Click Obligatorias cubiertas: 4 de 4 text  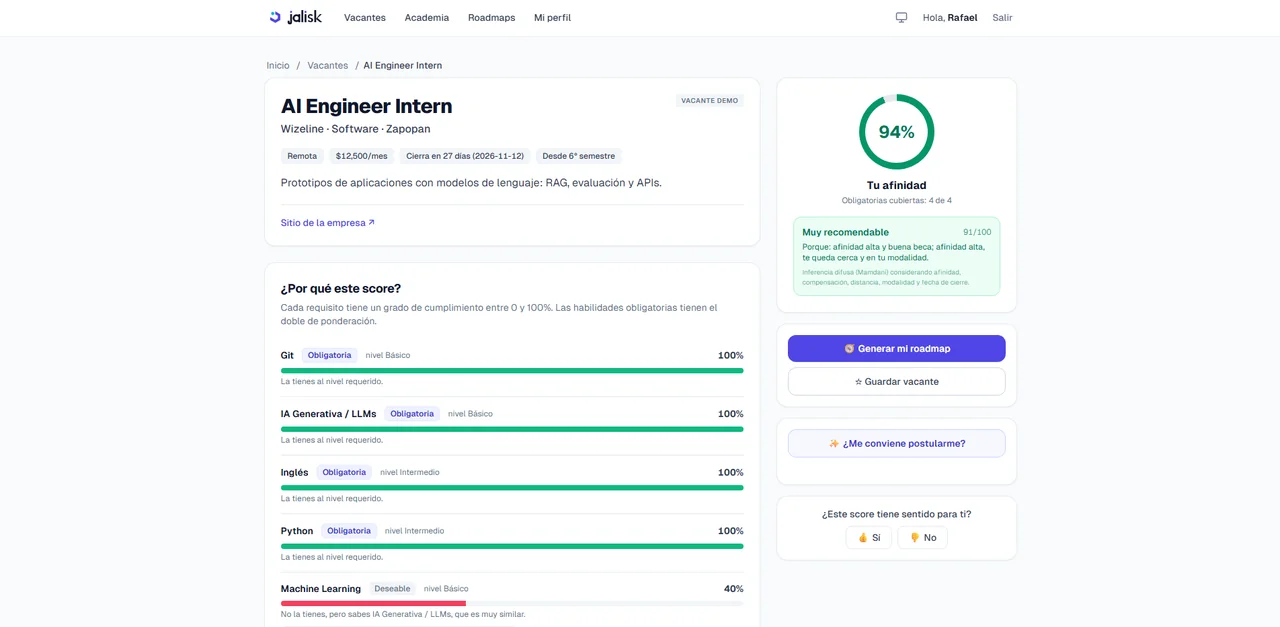(x=897, y=201)
